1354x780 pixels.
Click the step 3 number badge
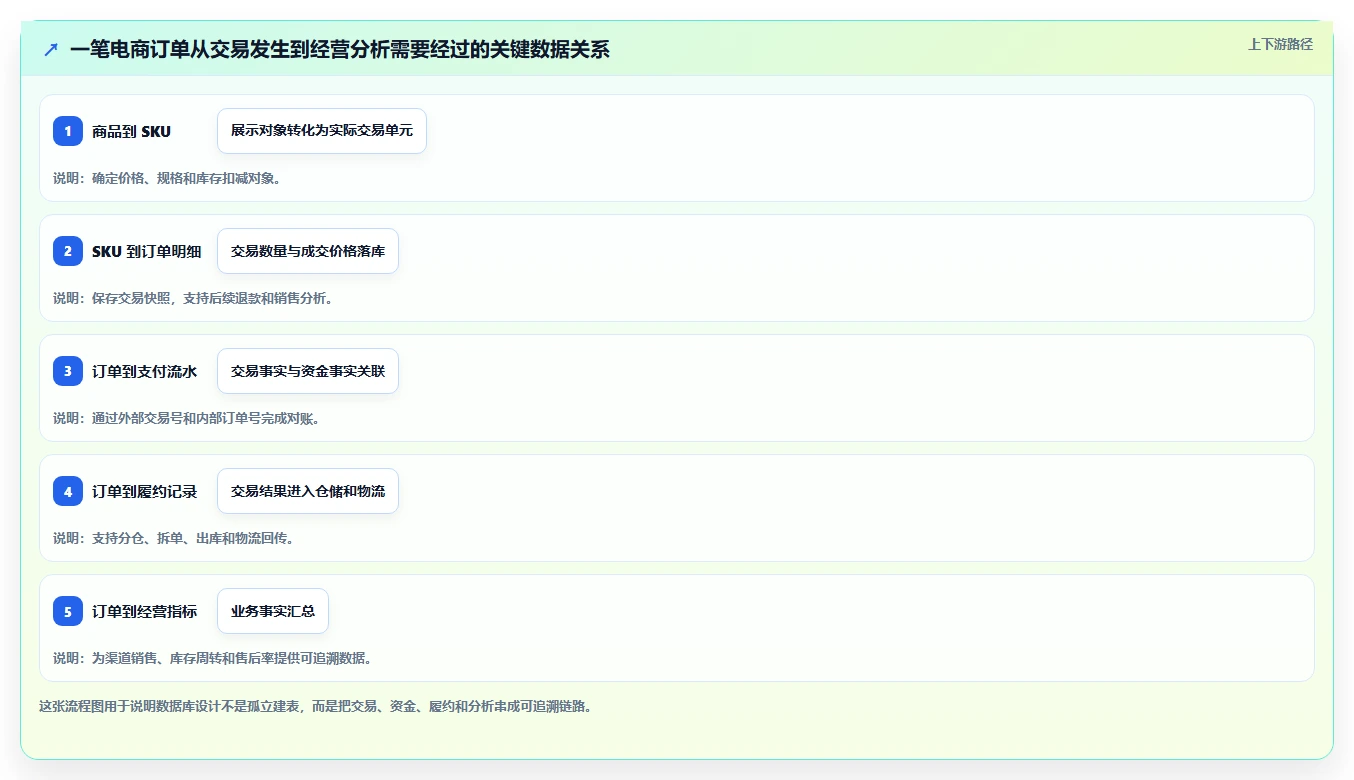click(x=68, y=371)
